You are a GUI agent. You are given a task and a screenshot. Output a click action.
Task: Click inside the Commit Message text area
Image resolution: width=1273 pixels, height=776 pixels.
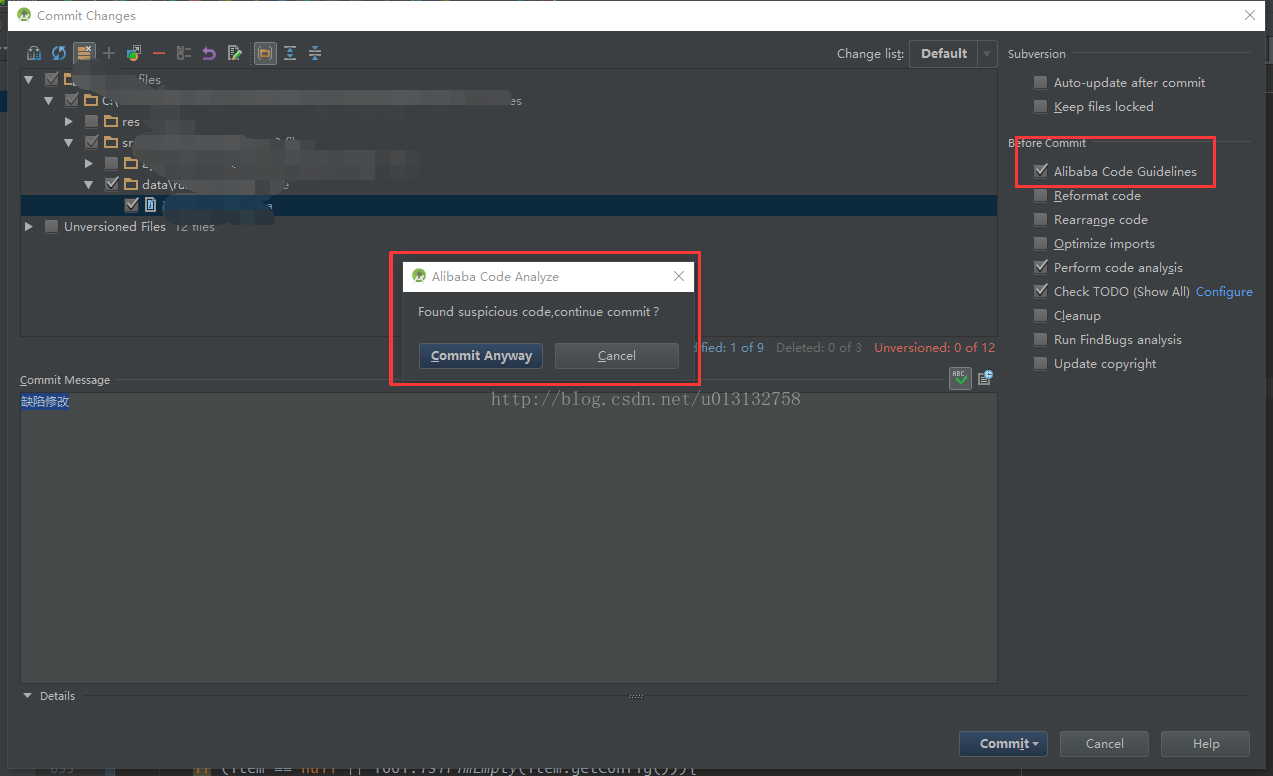click(508, 538)
